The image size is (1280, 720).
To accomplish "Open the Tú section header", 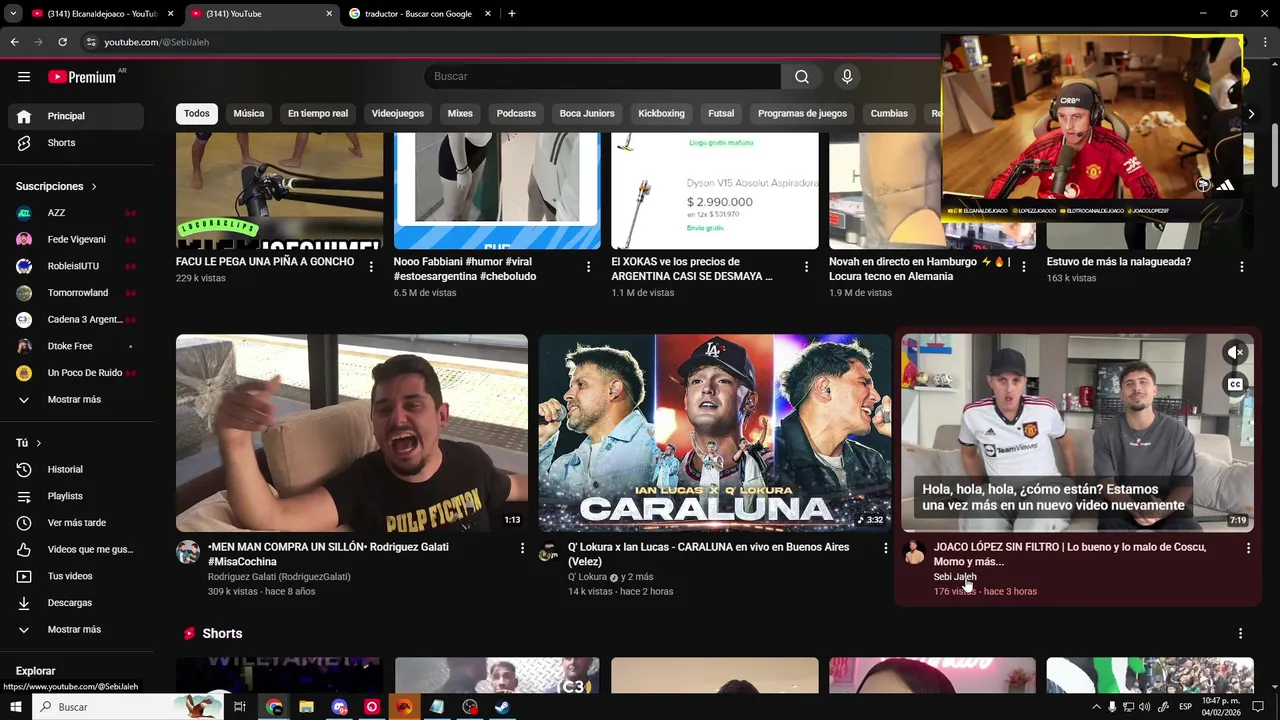I will [x=29, y=443].
